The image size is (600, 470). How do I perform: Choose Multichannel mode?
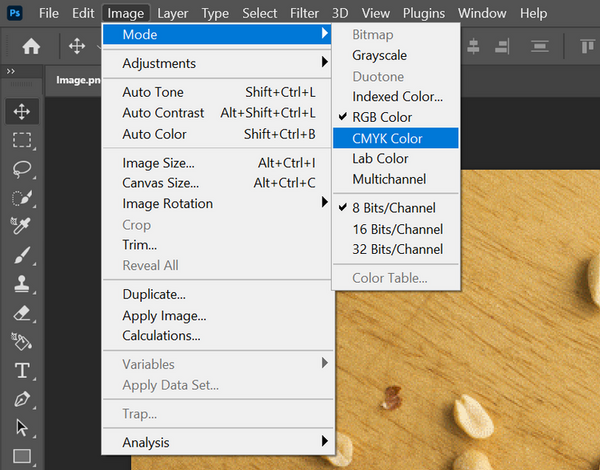coord(396,179)
